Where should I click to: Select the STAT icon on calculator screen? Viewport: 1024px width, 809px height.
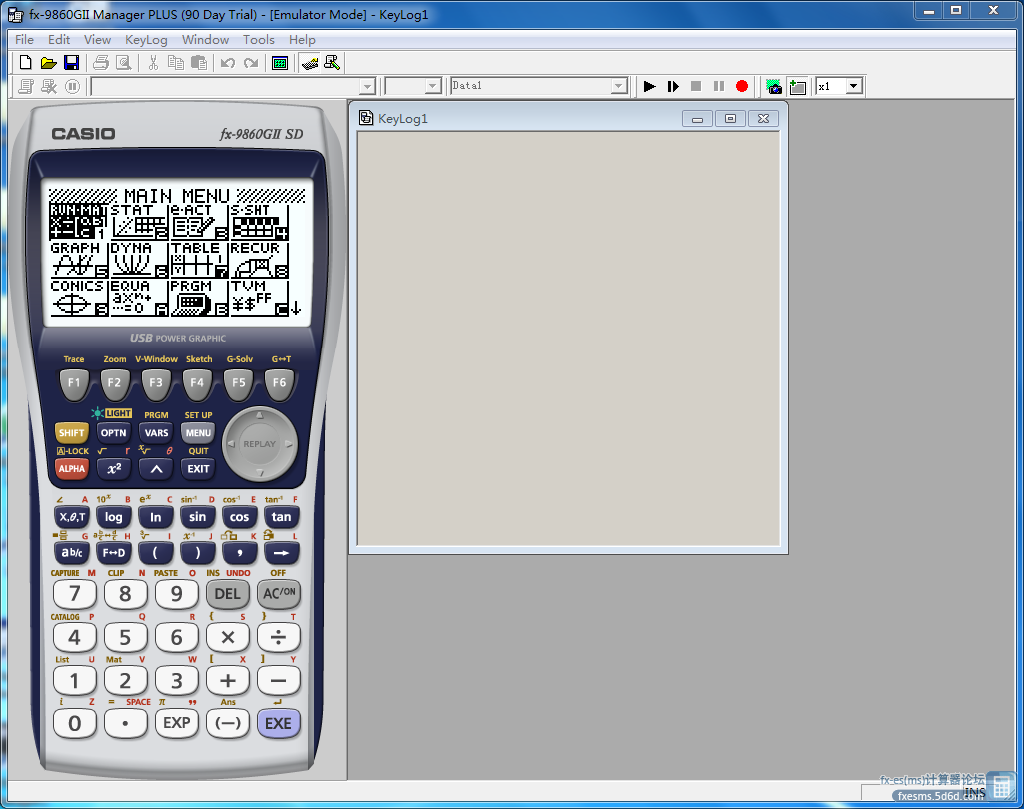tap(139, 222)
